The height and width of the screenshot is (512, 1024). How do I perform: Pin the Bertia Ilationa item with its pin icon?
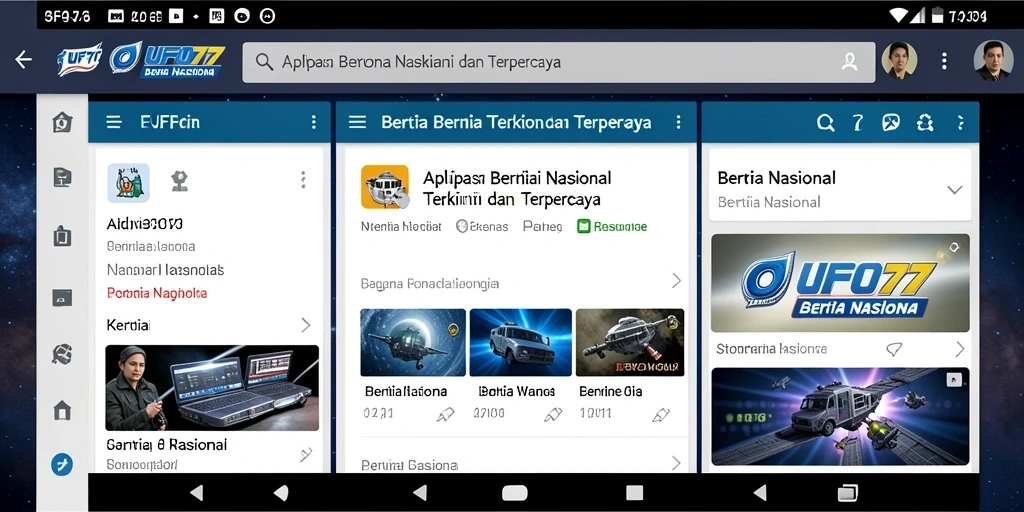coord(445,414)
